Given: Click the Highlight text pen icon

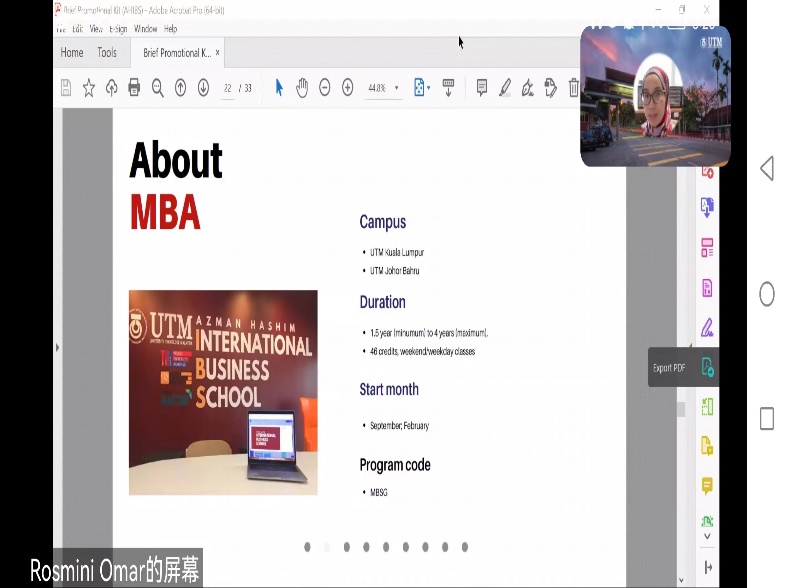Looking at the screenshot, I should tap(505, 88).
